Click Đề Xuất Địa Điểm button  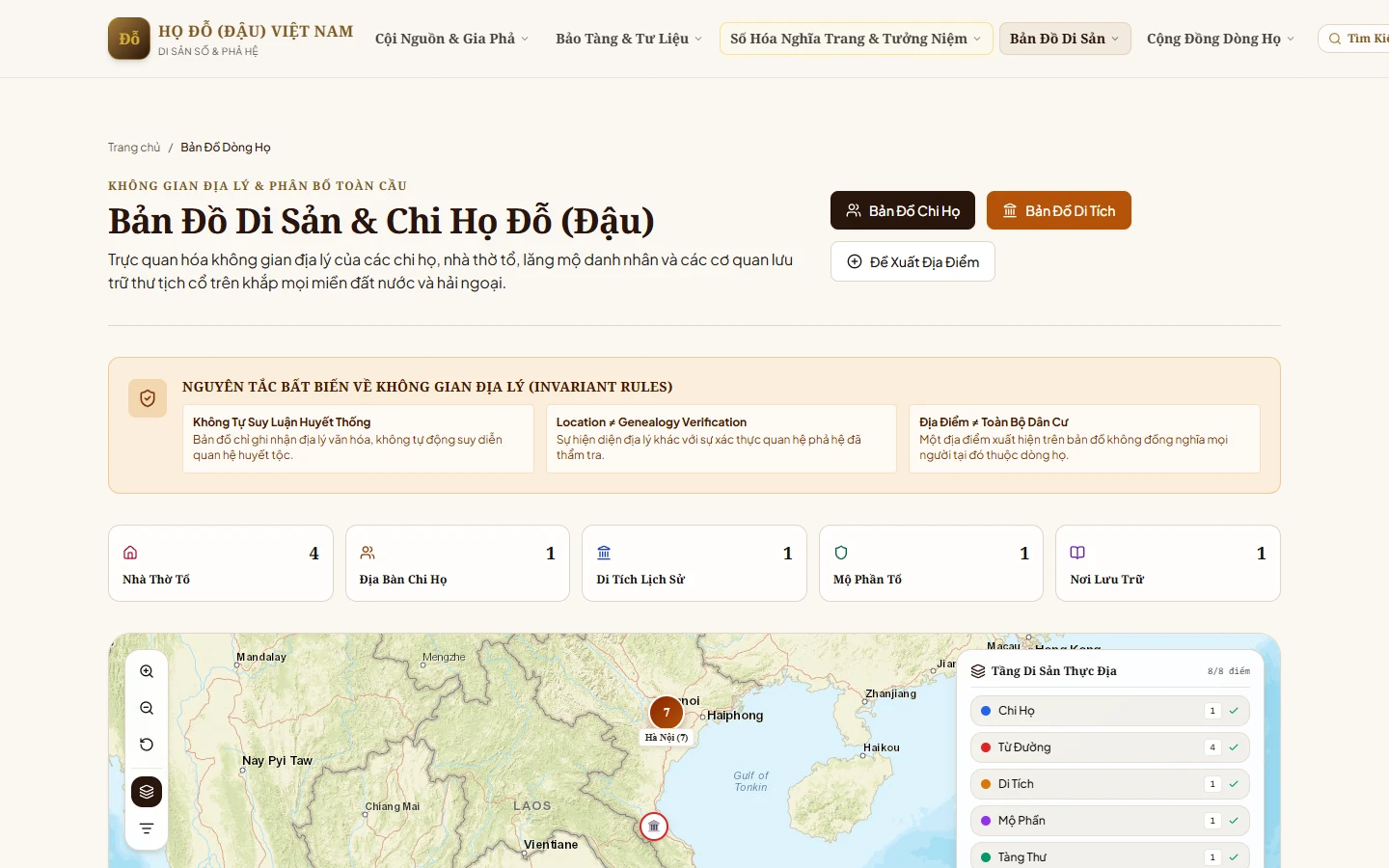coord(912,261)
